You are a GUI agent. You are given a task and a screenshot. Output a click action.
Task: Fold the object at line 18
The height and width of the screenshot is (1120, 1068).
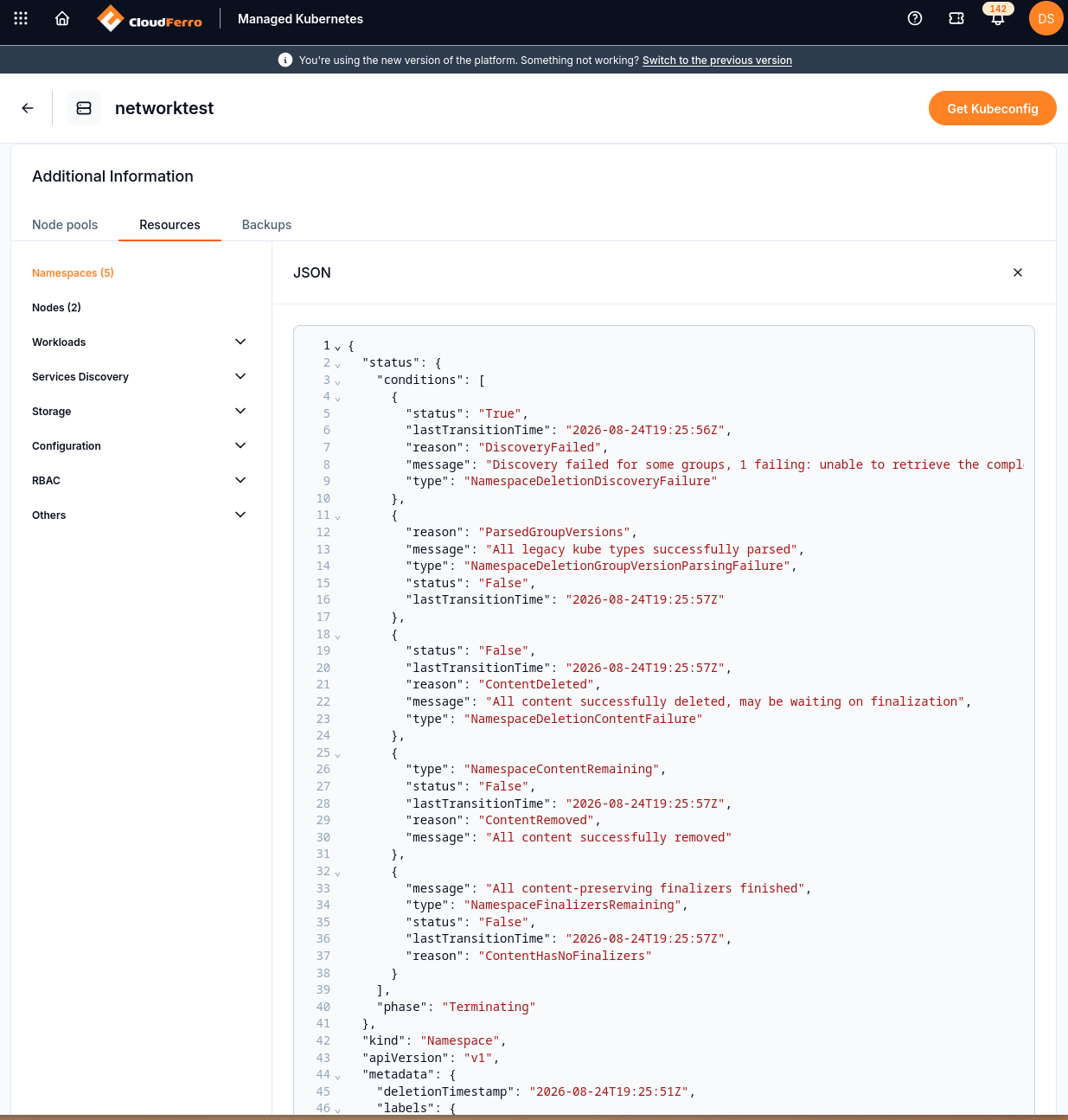tap(337, 636)
